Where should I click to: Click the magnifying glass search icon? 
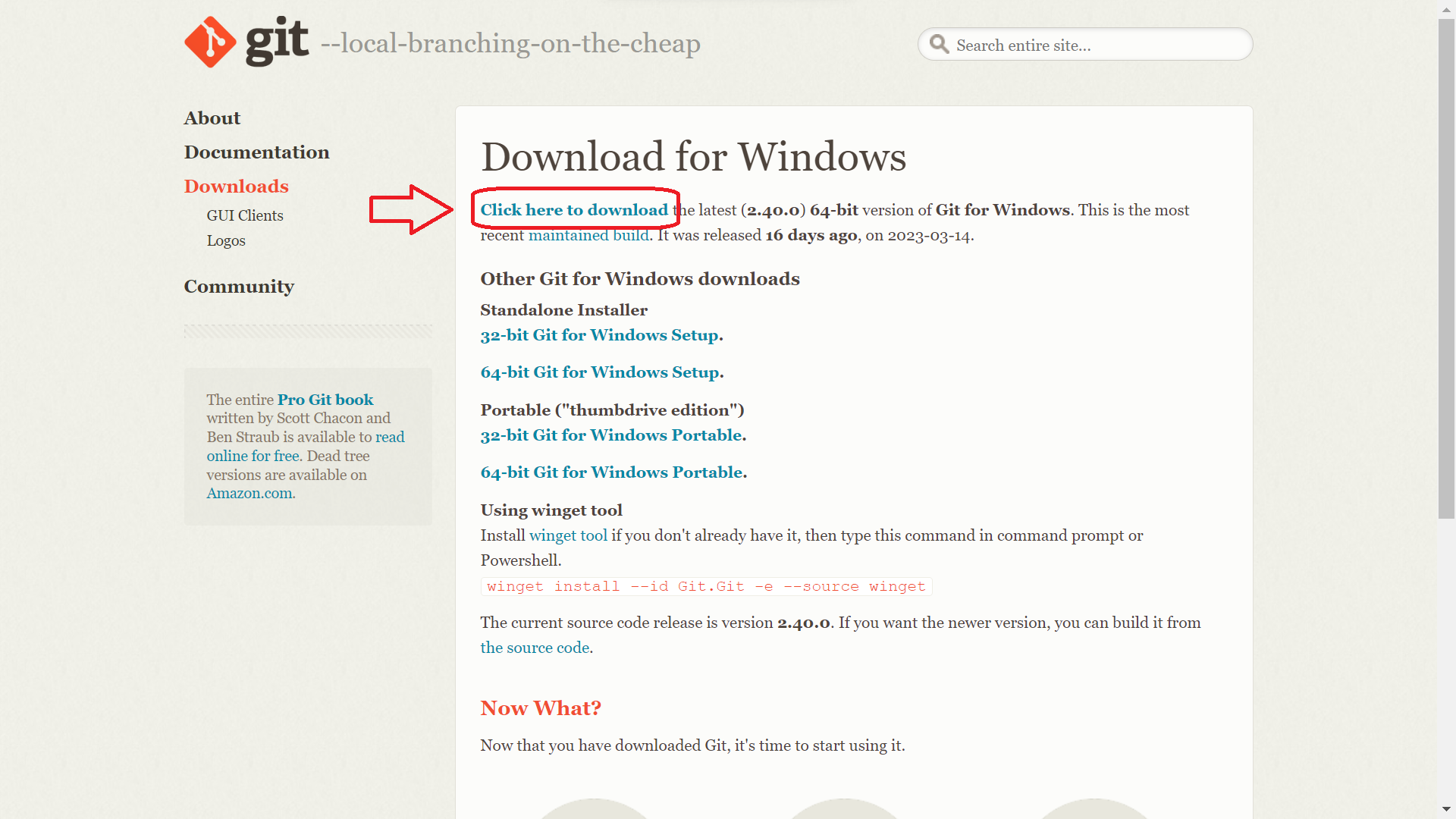939,45
